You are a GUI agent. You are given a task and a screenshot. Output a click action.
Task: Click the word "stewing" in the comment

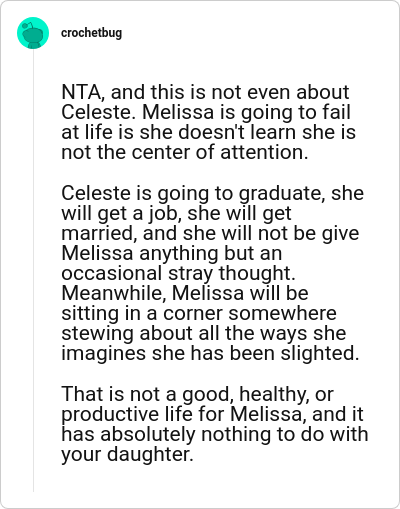(98, 333)
